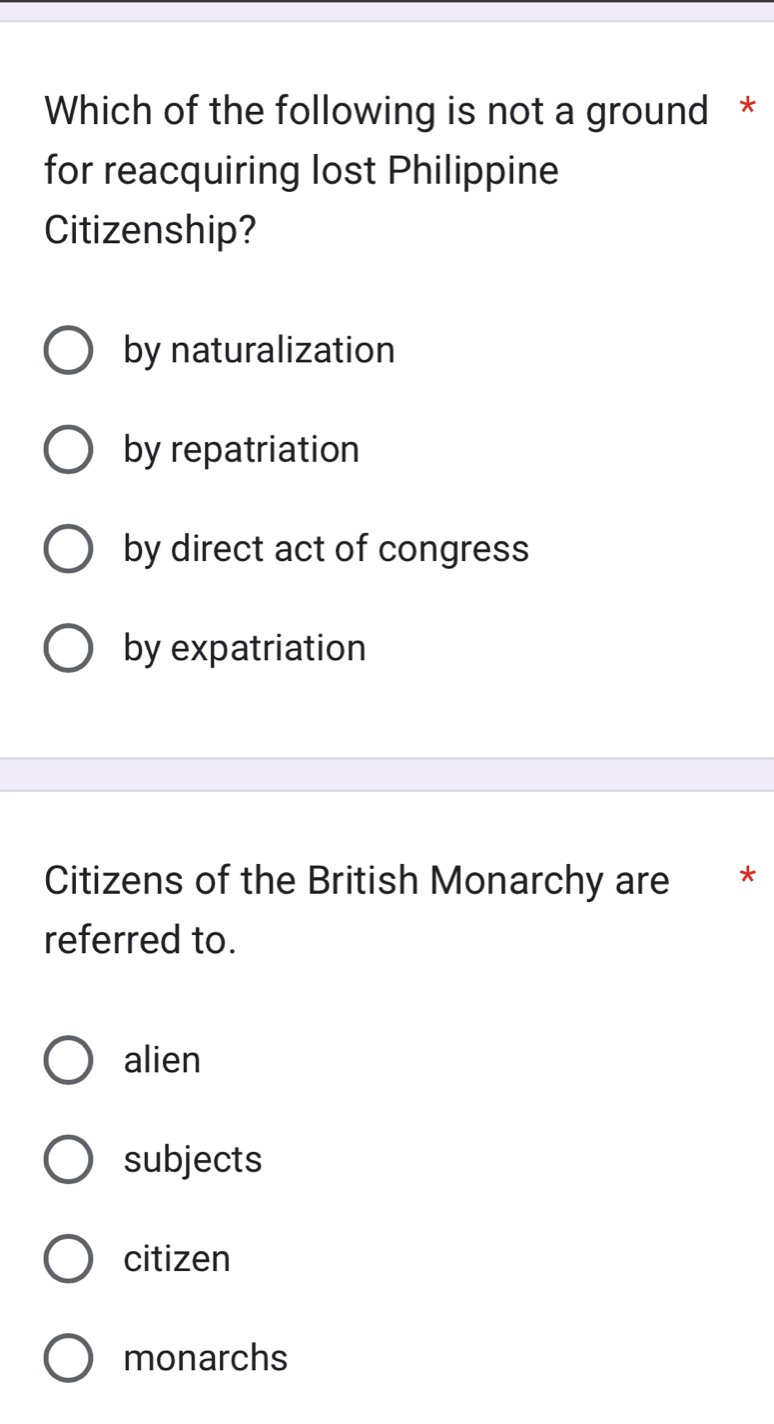The width and height of the screenshot is (774, 1424).
Task: Mark the "by expatriation" radio button
Action: 68,648
